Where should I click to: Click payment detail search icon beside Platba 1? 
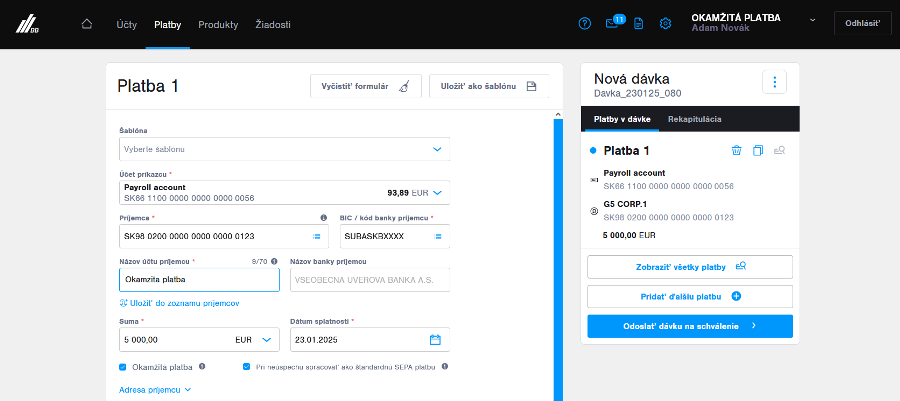779,150
